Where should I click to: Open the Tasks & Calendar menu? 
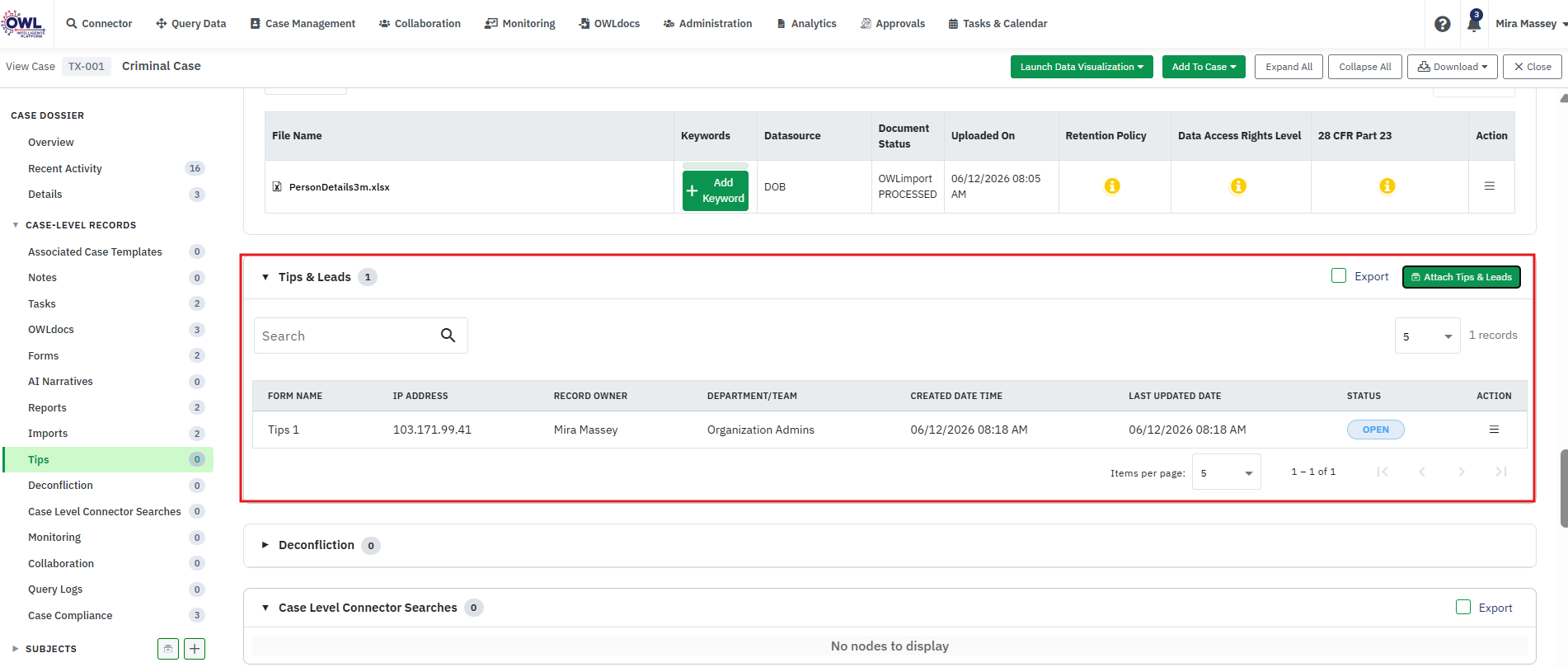pyautogui.click(x=998, y=23)
